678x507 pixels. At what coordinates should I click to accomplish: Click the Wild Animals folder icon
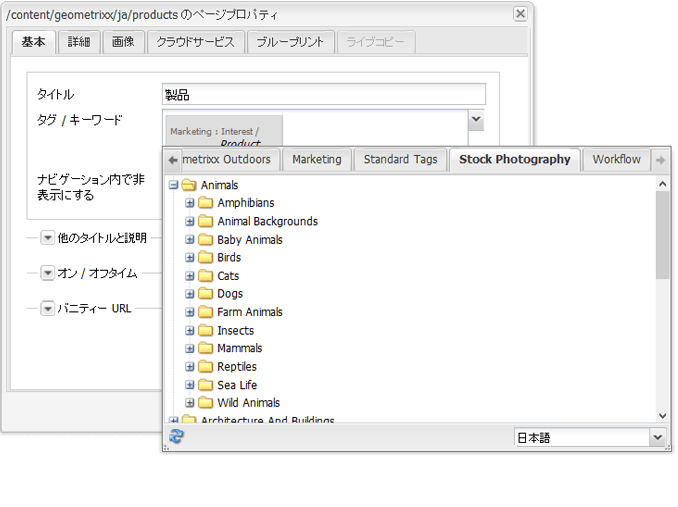point(205,403)
